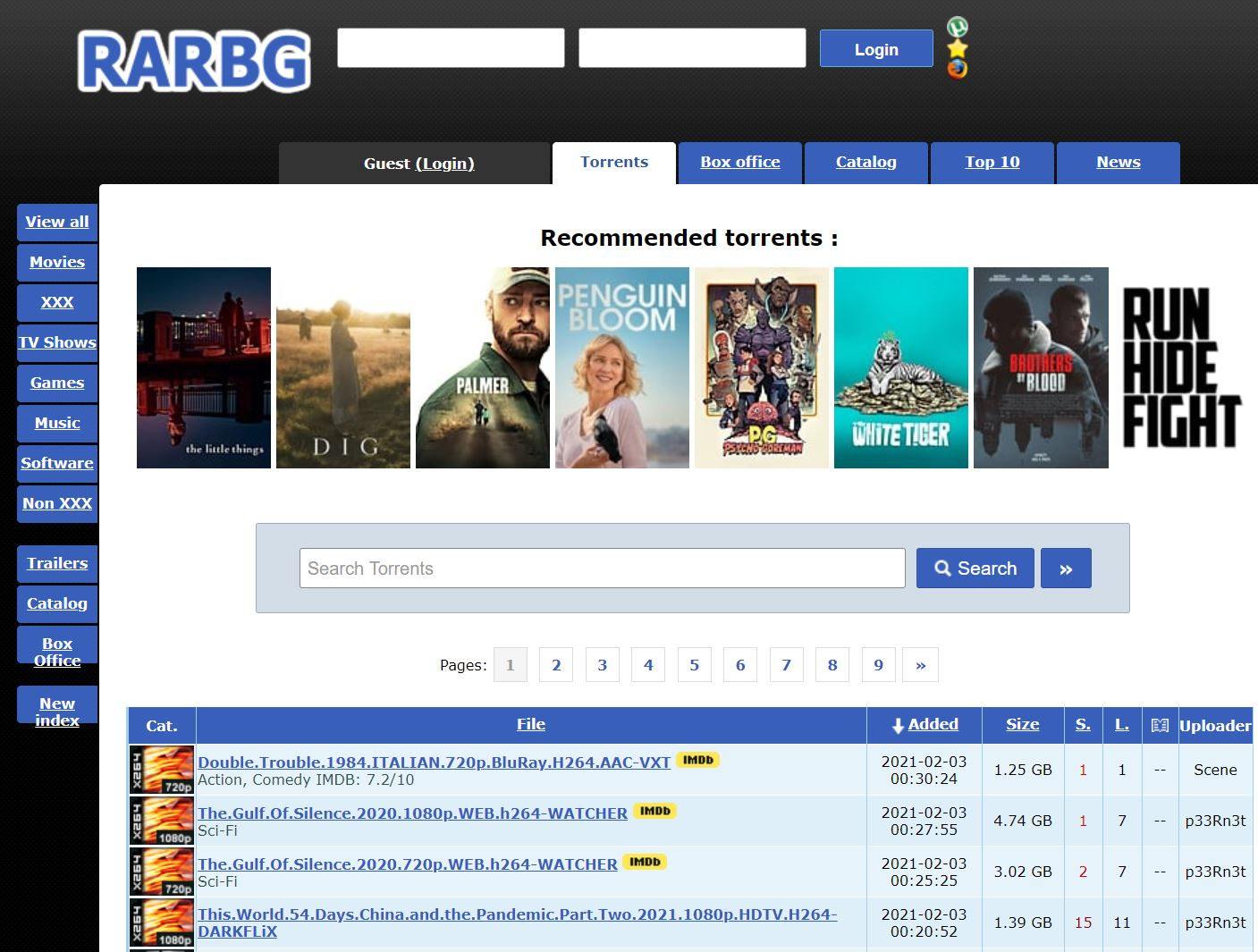Open the Palmer poster

coord(483,367)
